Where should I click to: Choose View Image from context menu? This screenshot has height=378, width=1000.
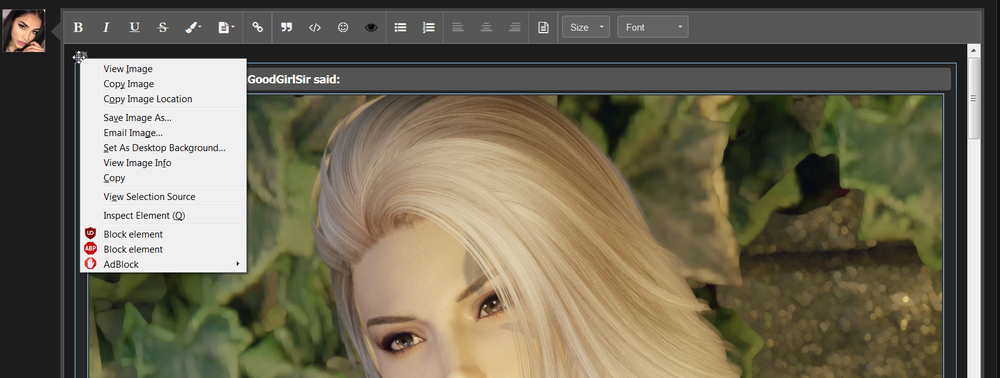(x=163, y=69)
